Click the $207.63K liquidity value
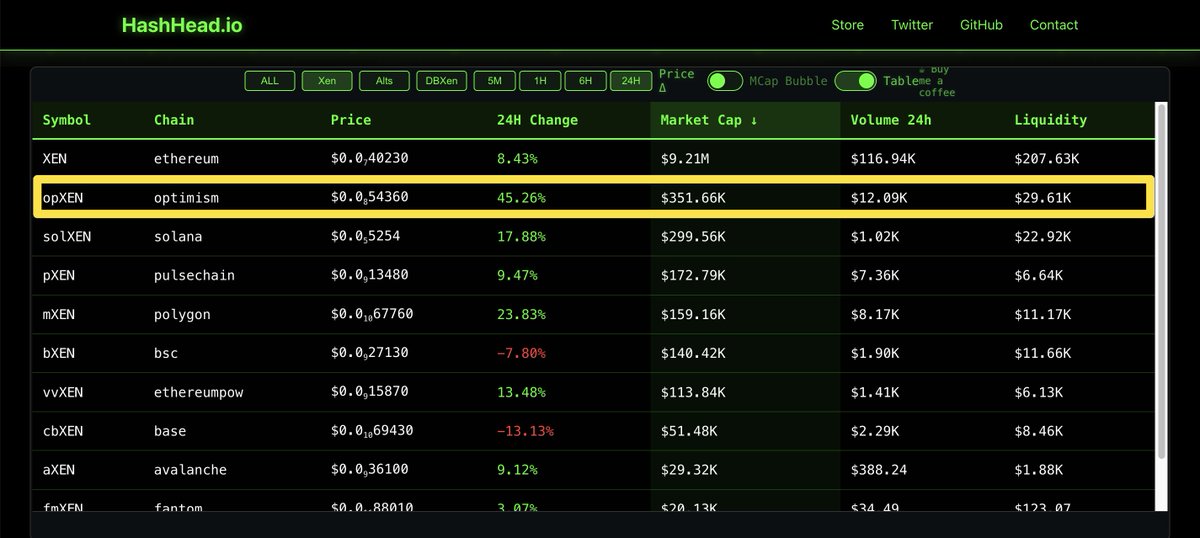The width and height of the screenshot is (1200, 538). click(x=1047, y=159)
